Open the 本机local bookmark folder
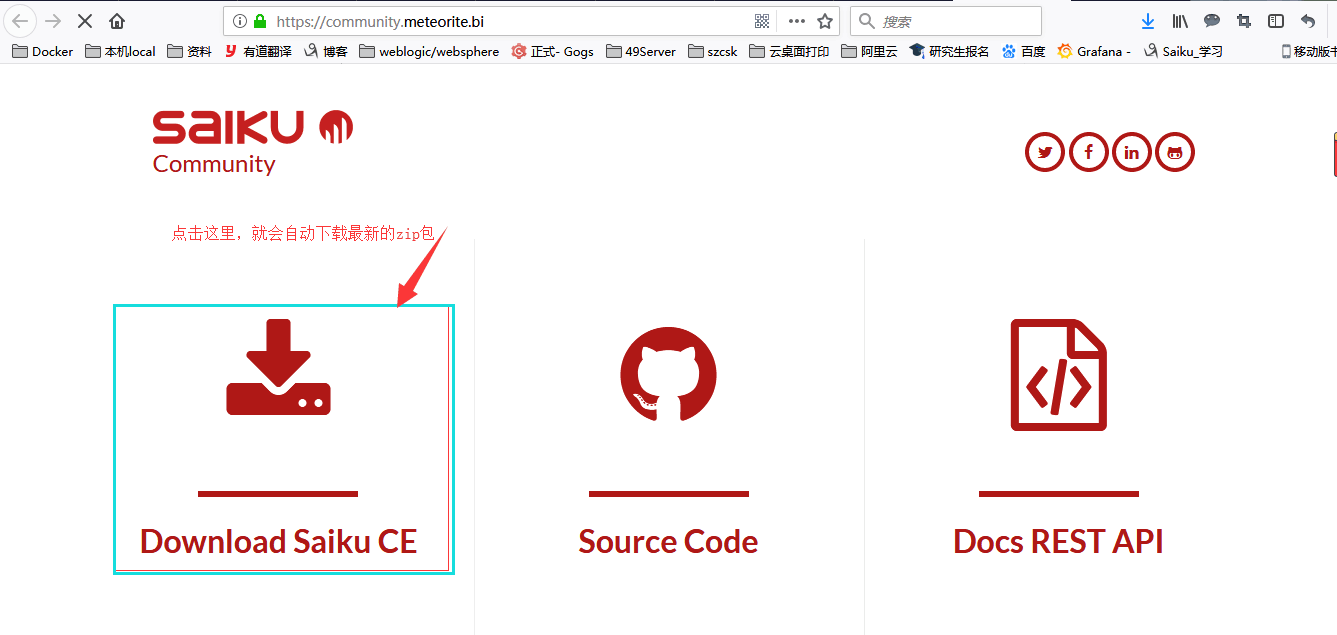The height and width of the screenshot is (635, 1337). click(x=120, y=51)
